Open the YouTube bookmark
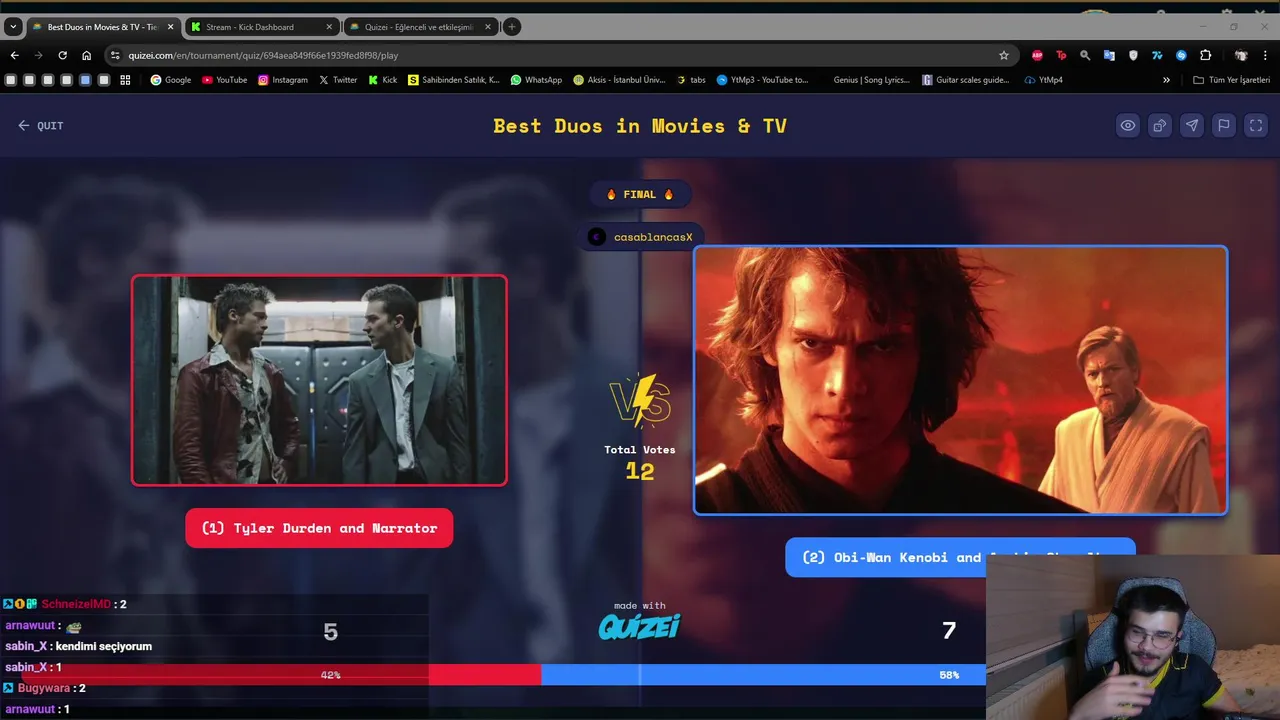The image size is (1280, 720). point(225,80)
